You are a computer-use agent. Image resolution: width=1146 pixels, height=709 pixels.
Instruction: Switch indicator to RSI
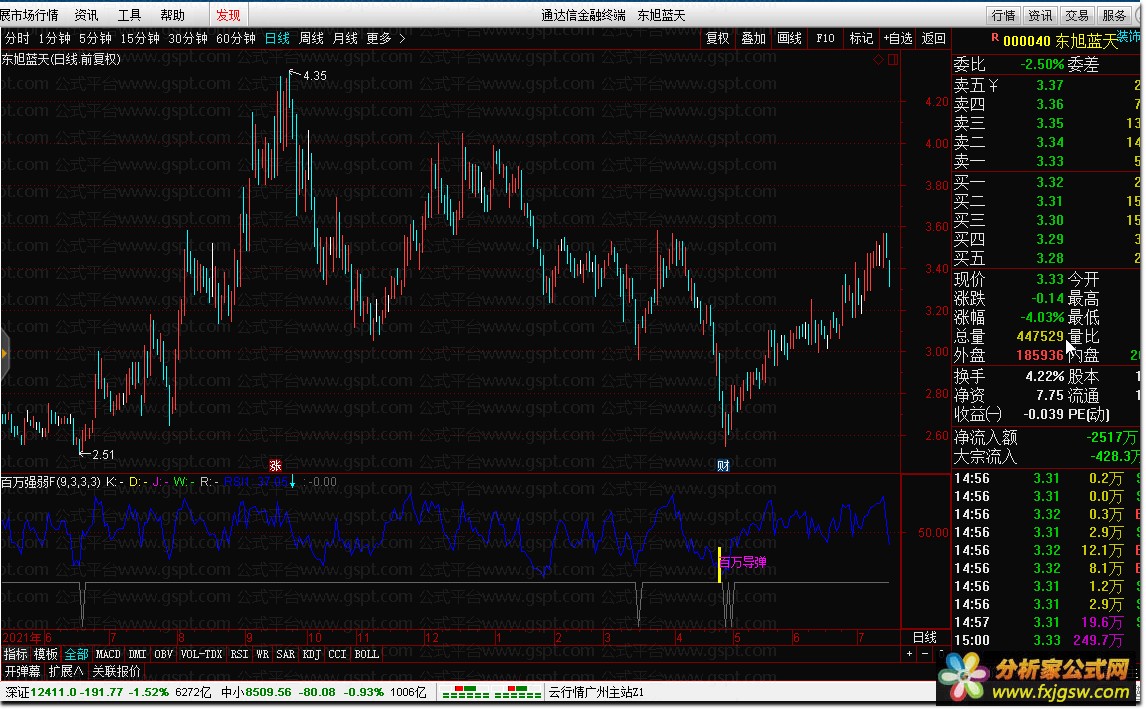(239, 653)
